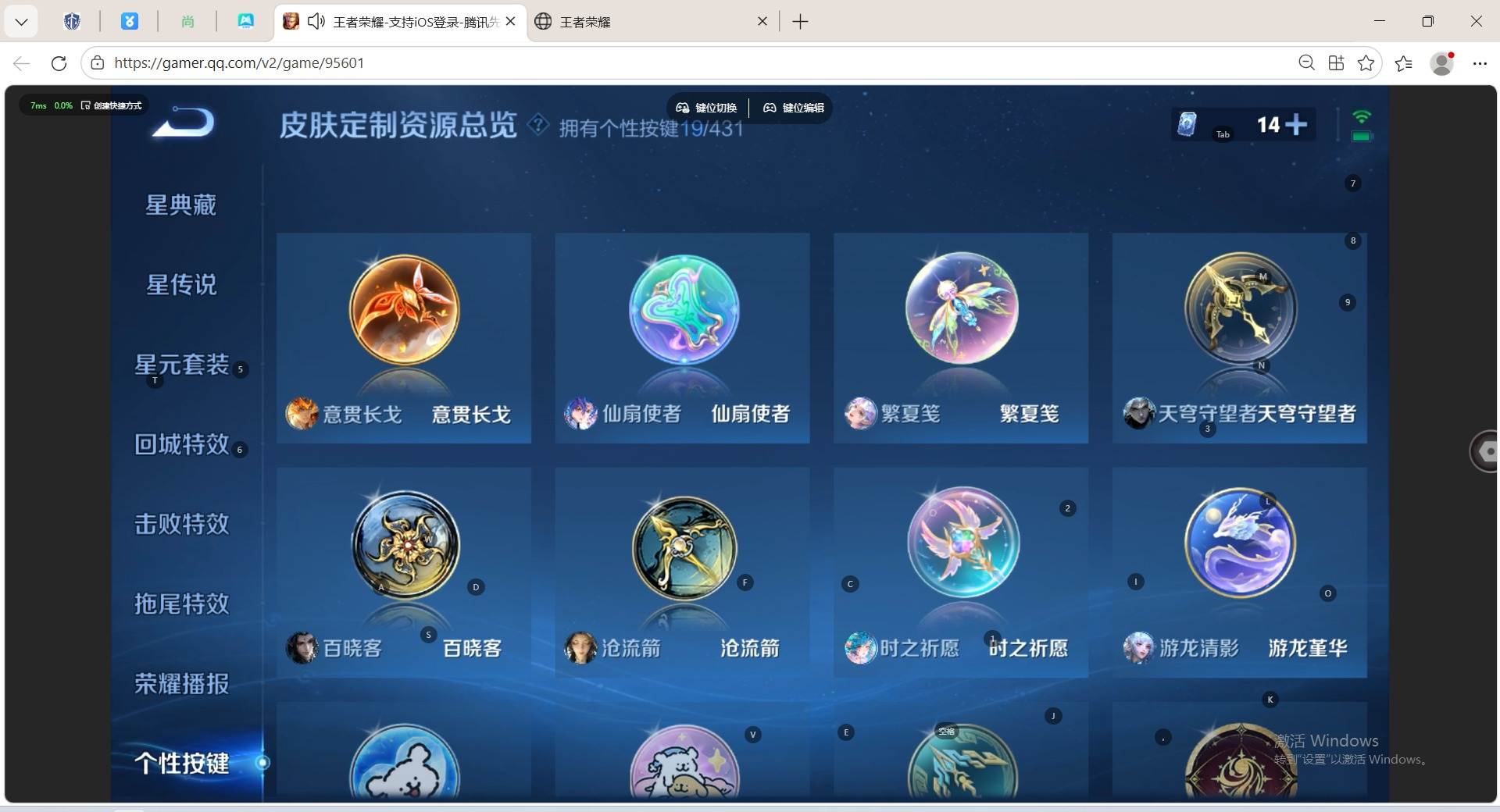Select the 意贯长戈 flame key icon
This screenshot has height=812, width=1500.
pyautogui.click(x=404, y=309)
